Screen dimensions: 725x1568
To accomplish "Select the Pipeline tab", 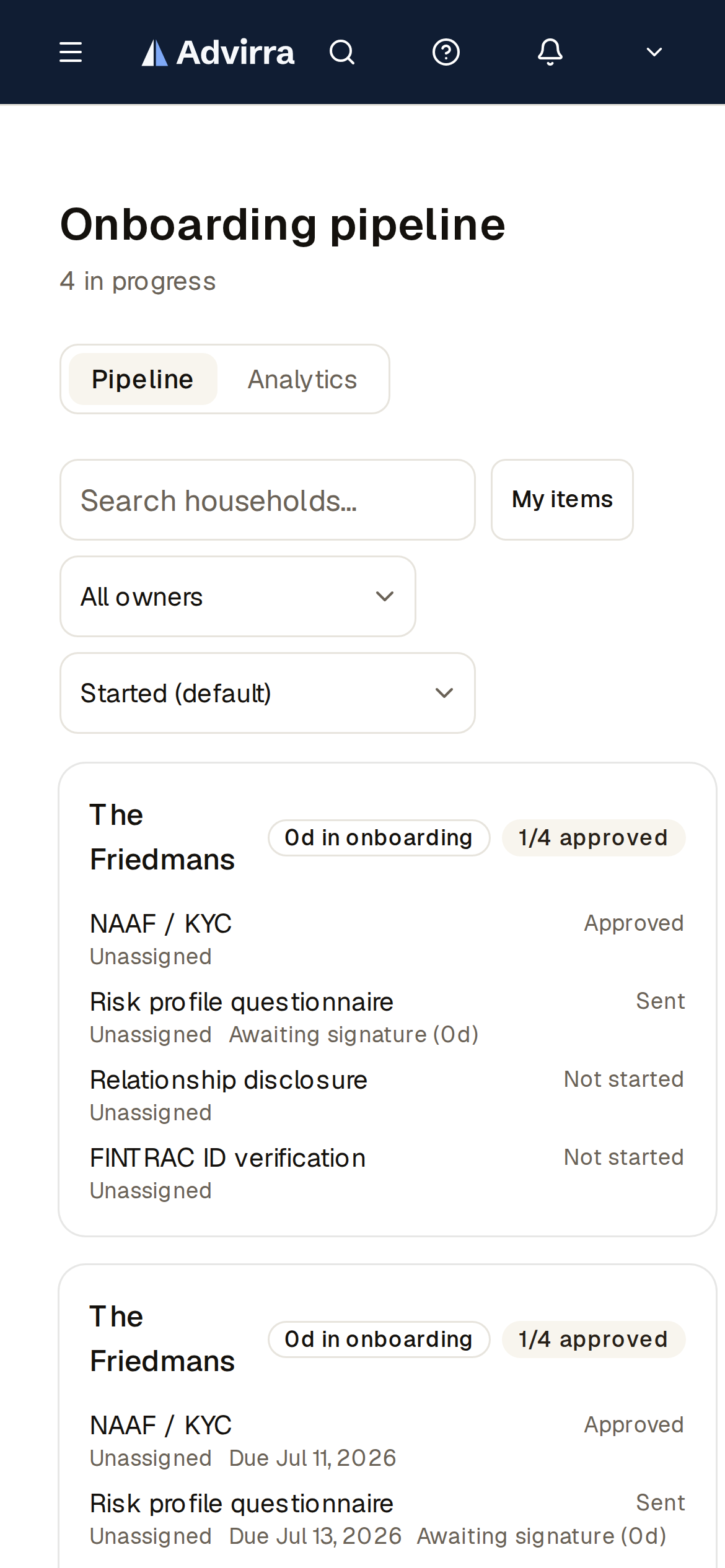I will 143,379.
